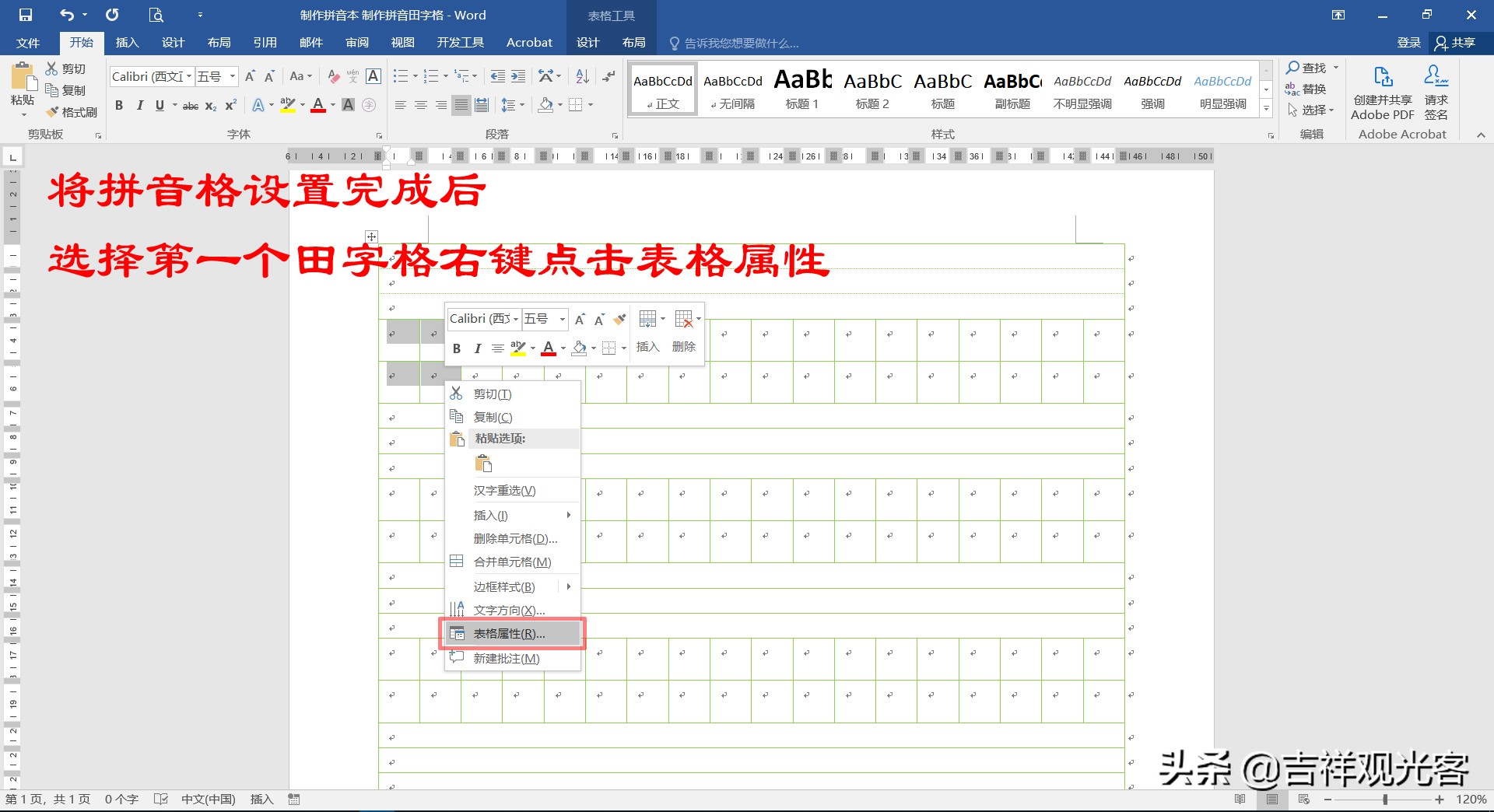Viewport: 1494px width, 812px height.
Task: Click the Save icon in quick access toolbar
Action: (x=25, y=14)
